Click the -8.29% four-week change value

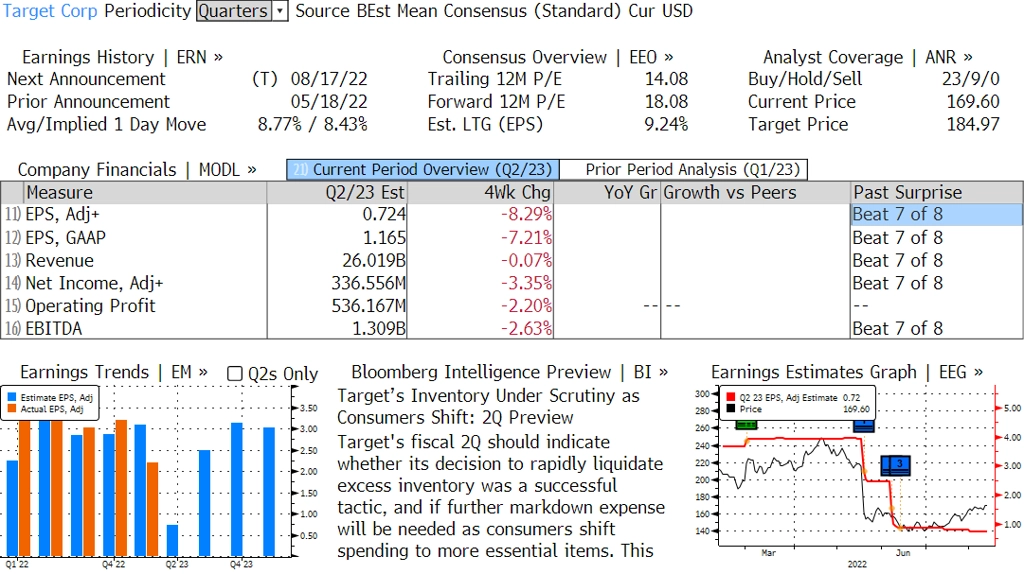[x=526, y=214]
